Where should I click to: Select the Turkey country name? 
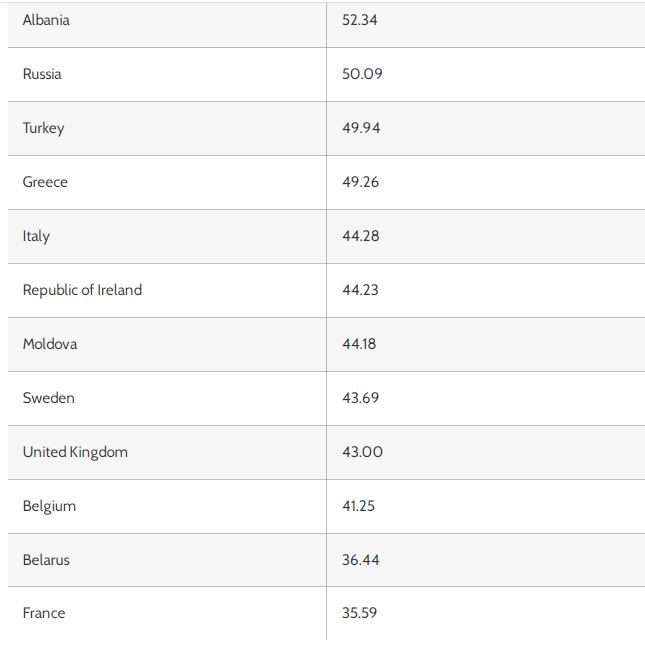[43, 128]
